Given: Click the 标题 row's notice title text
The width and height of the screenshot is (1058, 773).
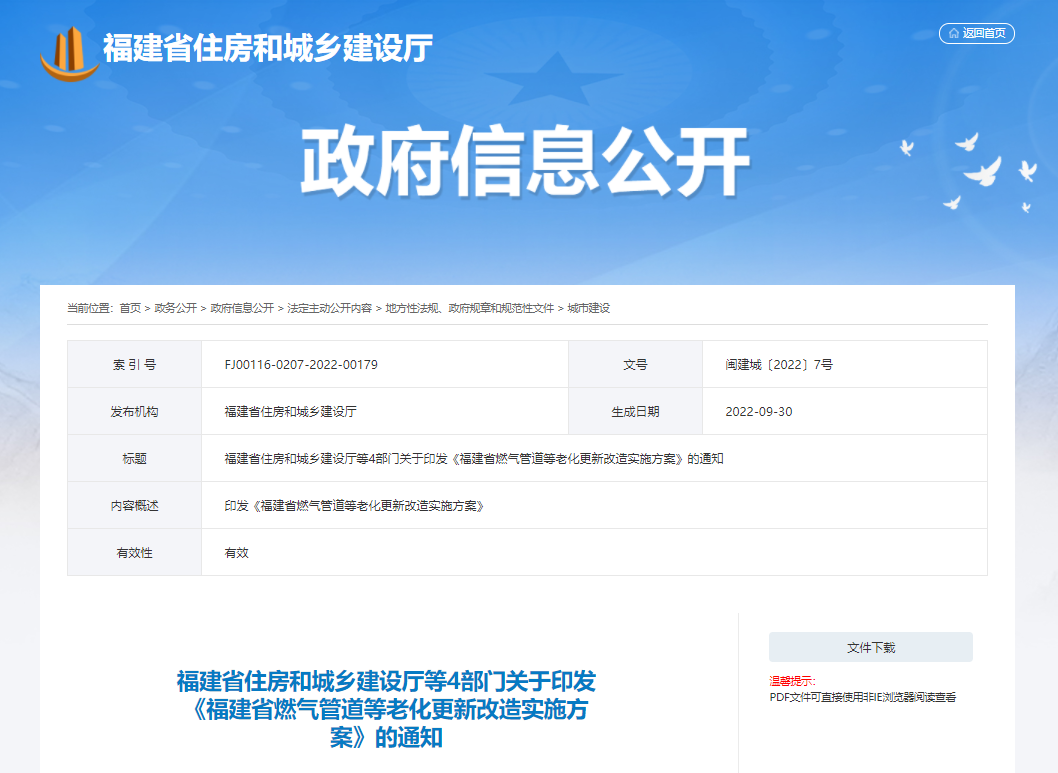Looking at the screenshot, I should click(474, 459).
